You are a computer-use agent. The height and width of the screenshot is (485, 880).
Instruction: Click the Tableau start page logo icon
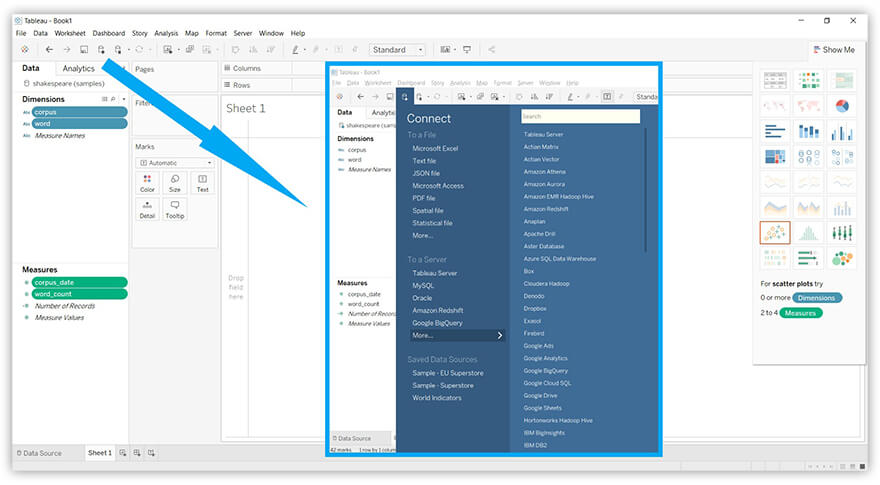pyautogui.click(x=25, y=49)
